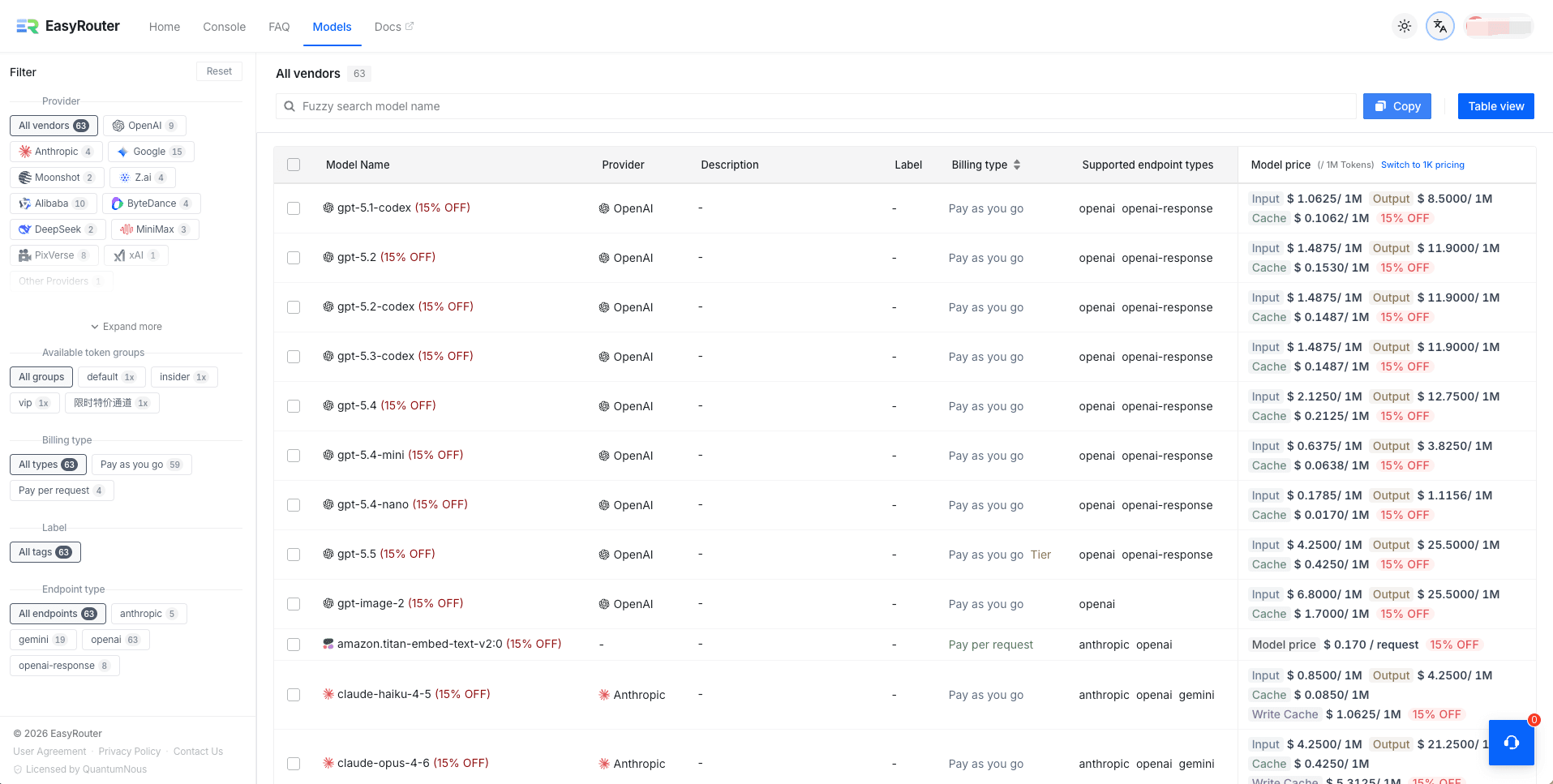
Task: Filter by Google provider chip
Action: [151, 152]
